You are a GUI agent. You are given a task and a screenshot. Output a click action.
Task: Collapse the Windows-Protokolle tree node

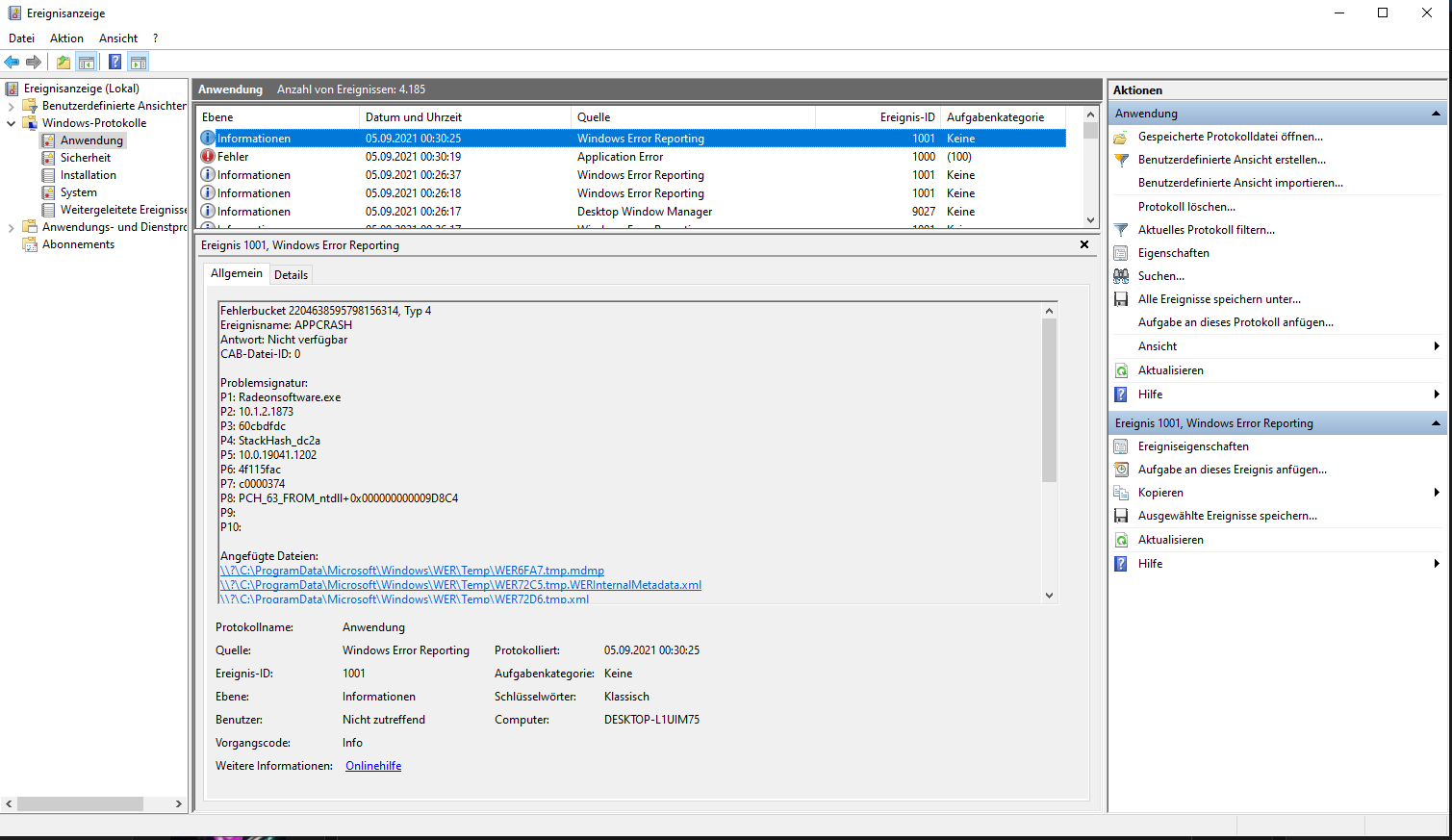(x=12, y=123)
